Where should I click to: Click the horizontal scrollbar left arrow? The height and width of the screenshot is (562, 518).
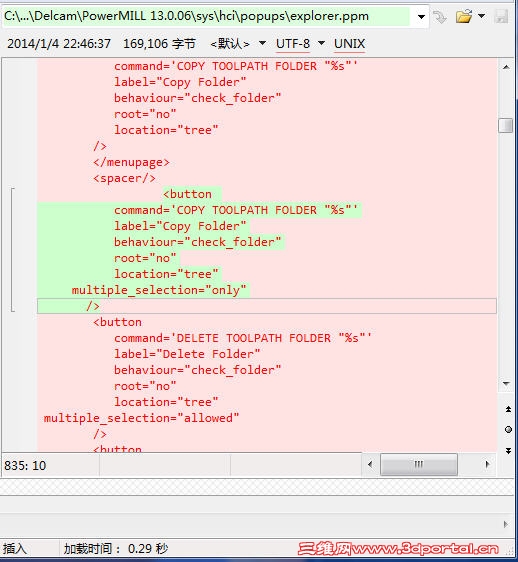(x=370, y=465)
